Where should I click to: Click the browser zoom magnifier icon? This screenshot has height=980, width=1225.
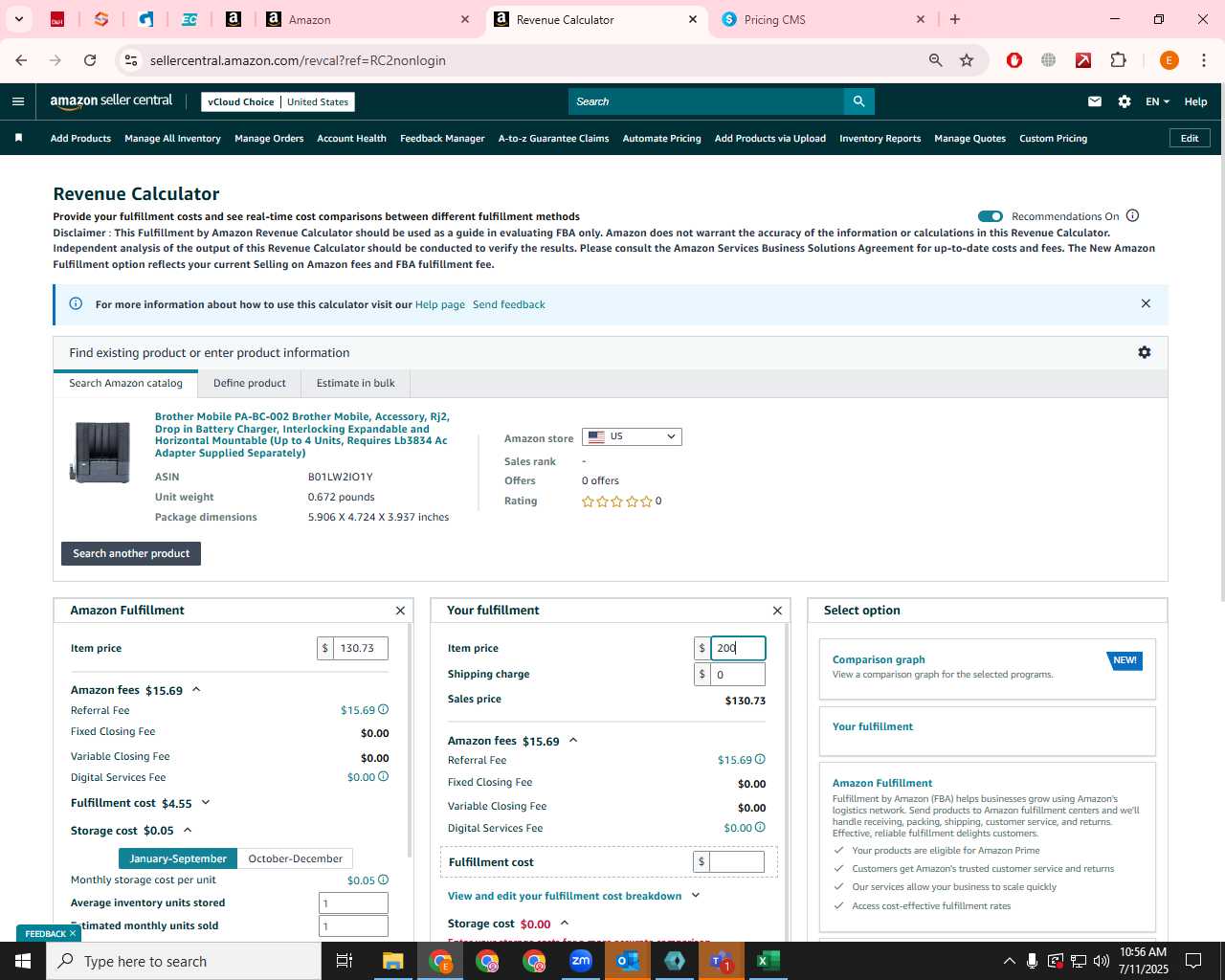click(x=936, y=60)
